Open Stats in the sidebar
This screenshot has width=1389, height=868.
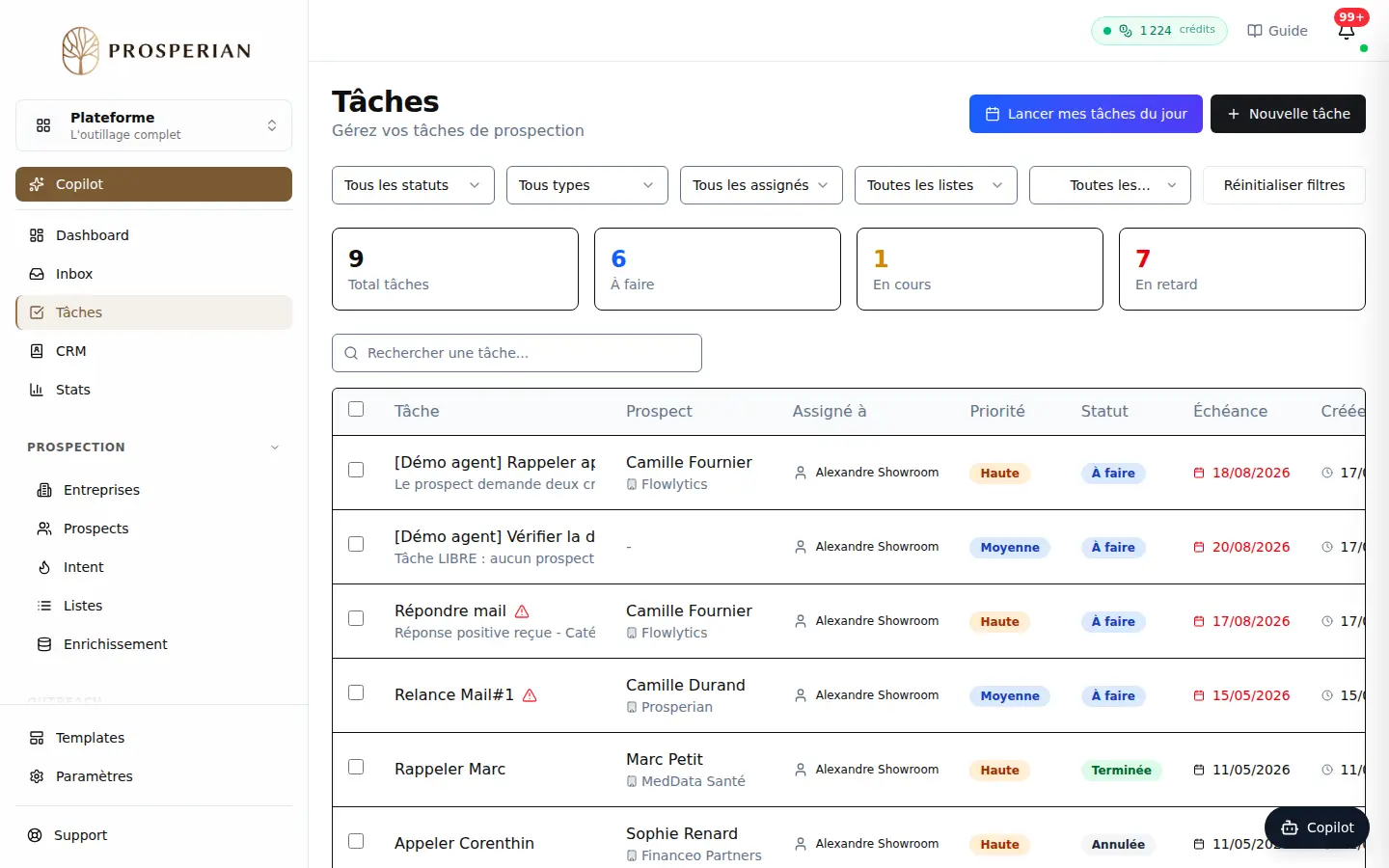(x=153, y=390)
